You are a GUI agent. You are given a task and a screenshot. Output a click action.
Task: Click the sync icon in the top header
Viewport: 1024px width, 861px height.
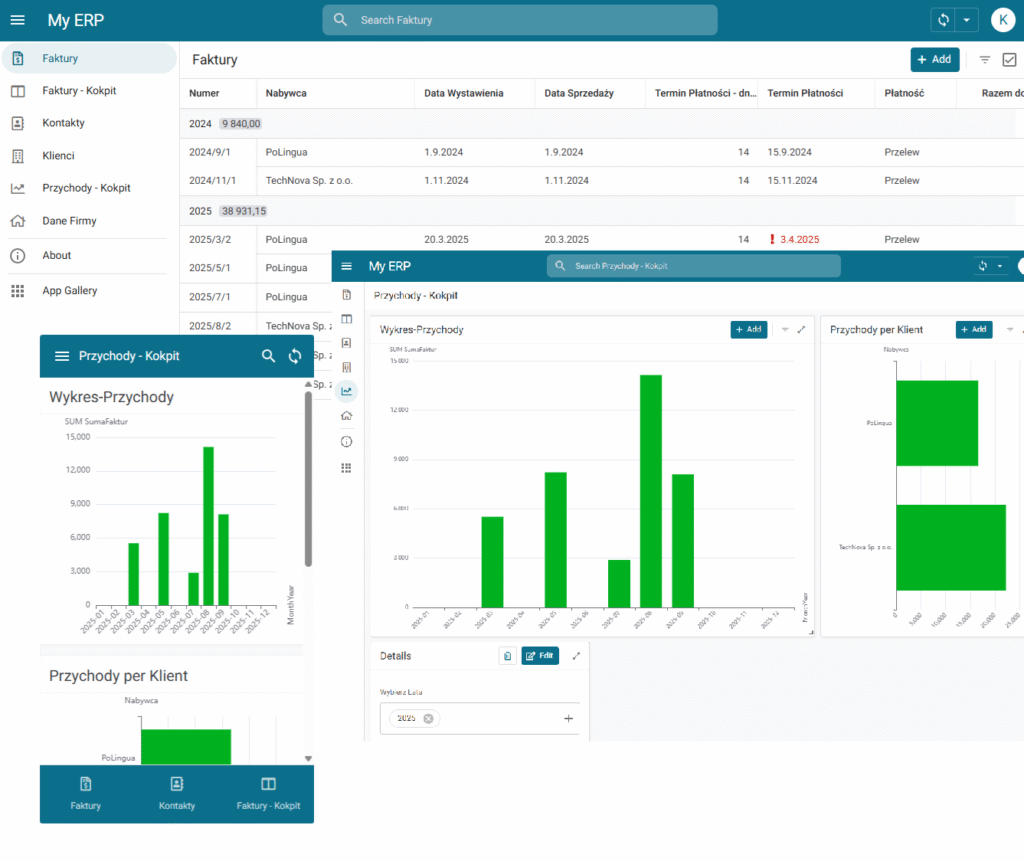pos(942,20)
